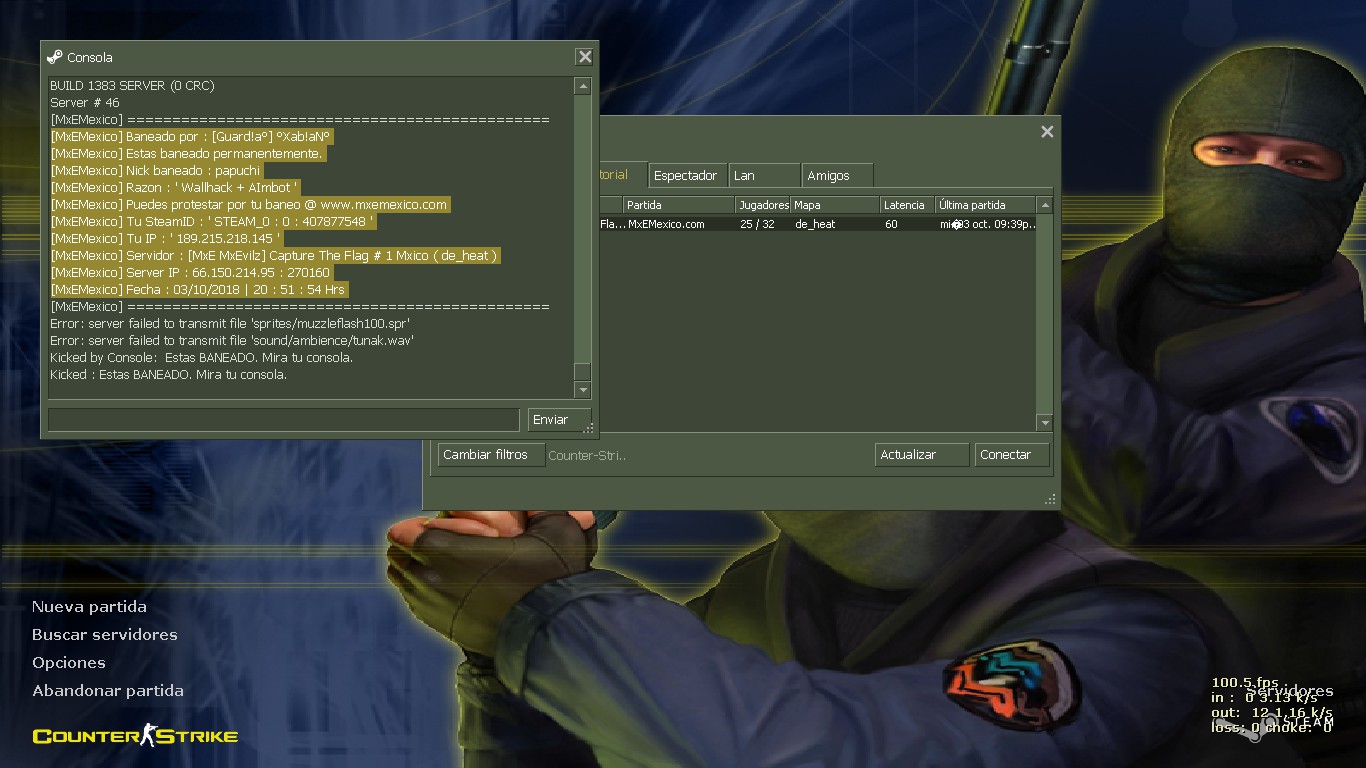Sort servers by Mapa column
Screen dimensions: 1366x768
click(x=835, y=205)
